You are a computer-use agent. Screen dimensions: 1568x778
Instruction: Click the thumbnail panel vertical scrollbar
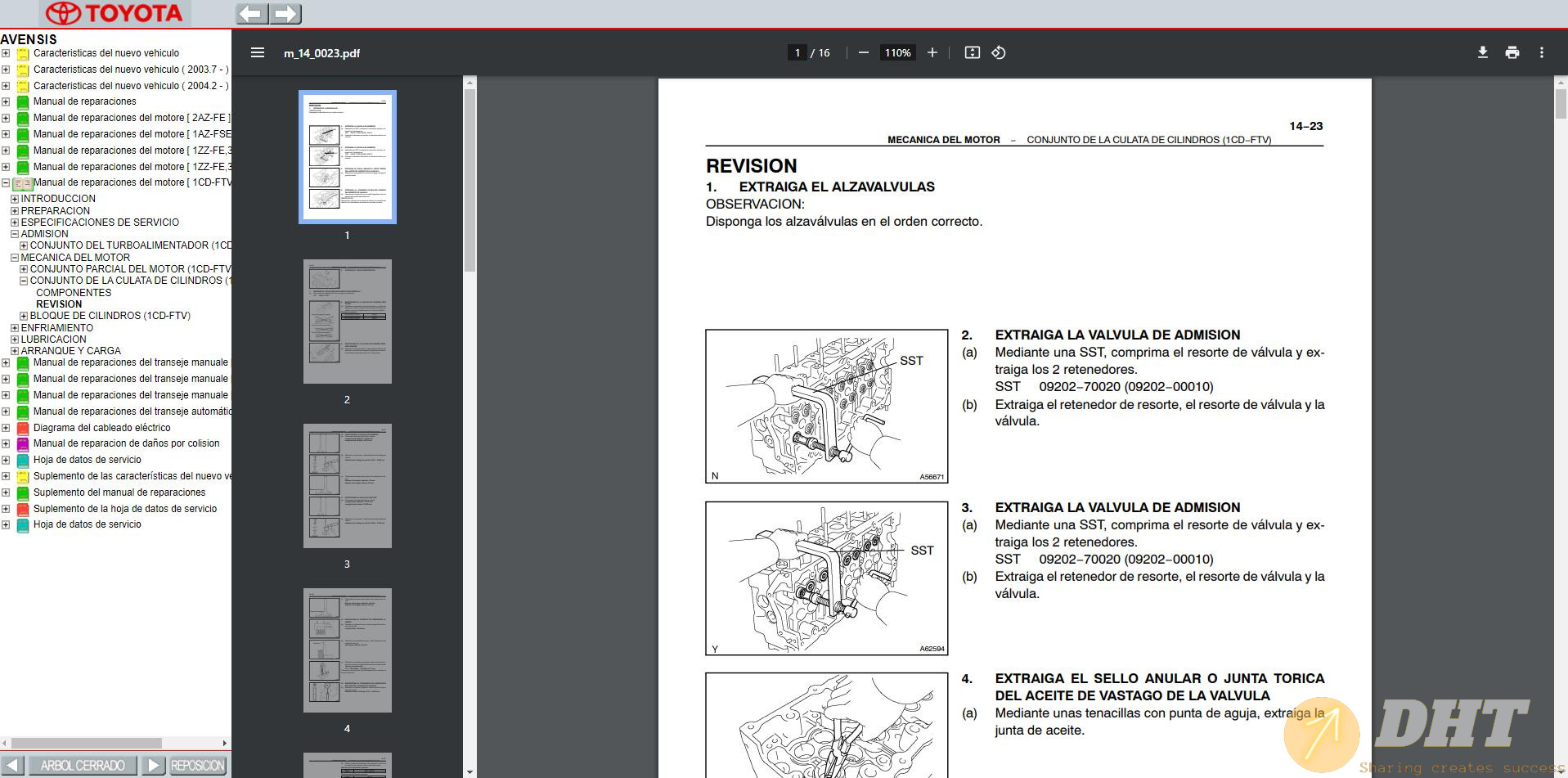(x=470, y=180)
